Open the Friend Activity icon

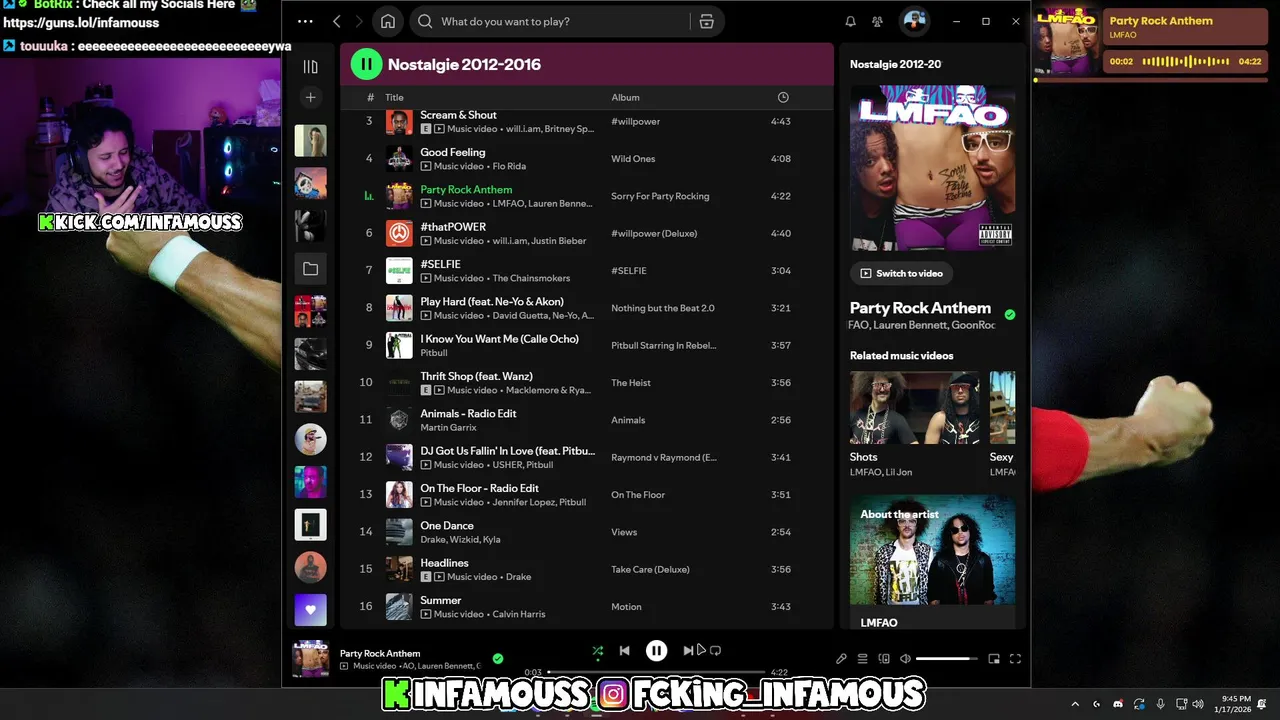pyautogui.click(x=878, y=21)
